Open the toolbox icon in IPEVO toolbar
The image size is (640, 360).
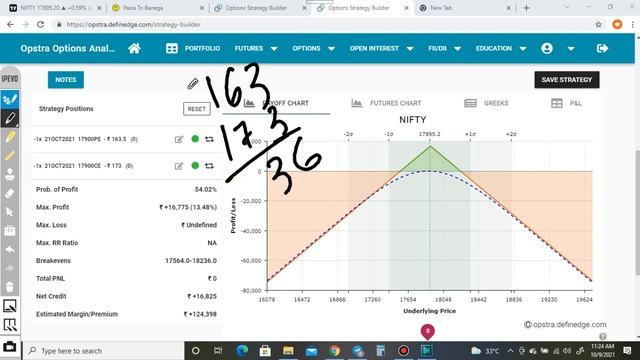10,231
